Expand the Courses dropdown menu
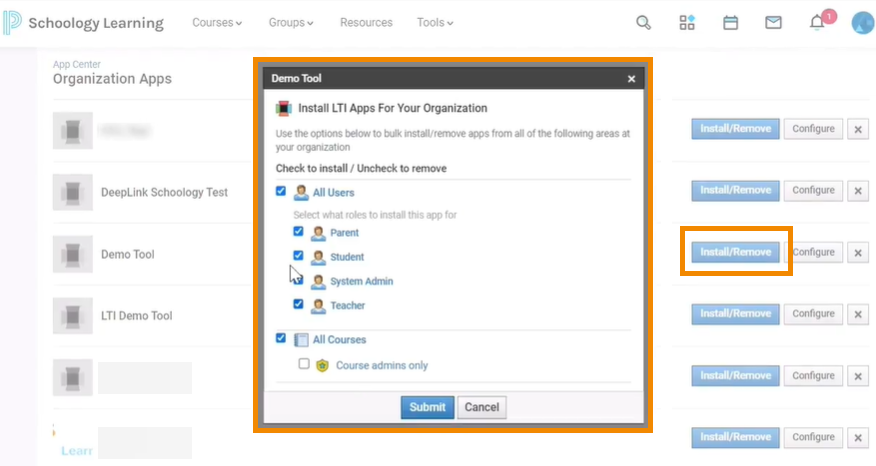 point(217,23)
